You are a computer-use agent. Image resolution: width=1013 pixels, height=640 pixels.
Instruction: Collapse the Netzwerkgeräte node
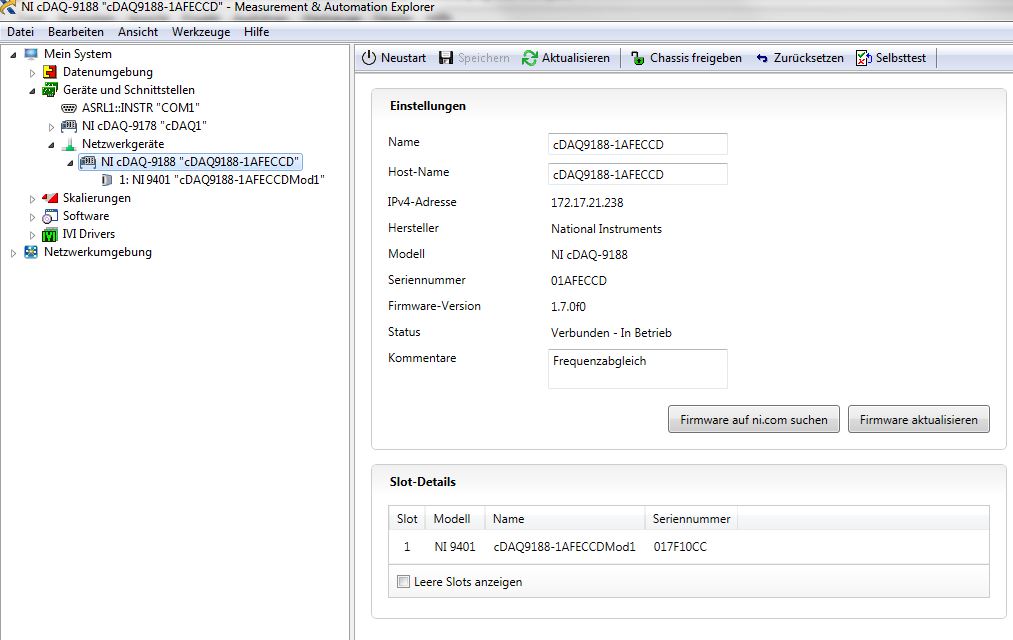[x=51, y=145]
